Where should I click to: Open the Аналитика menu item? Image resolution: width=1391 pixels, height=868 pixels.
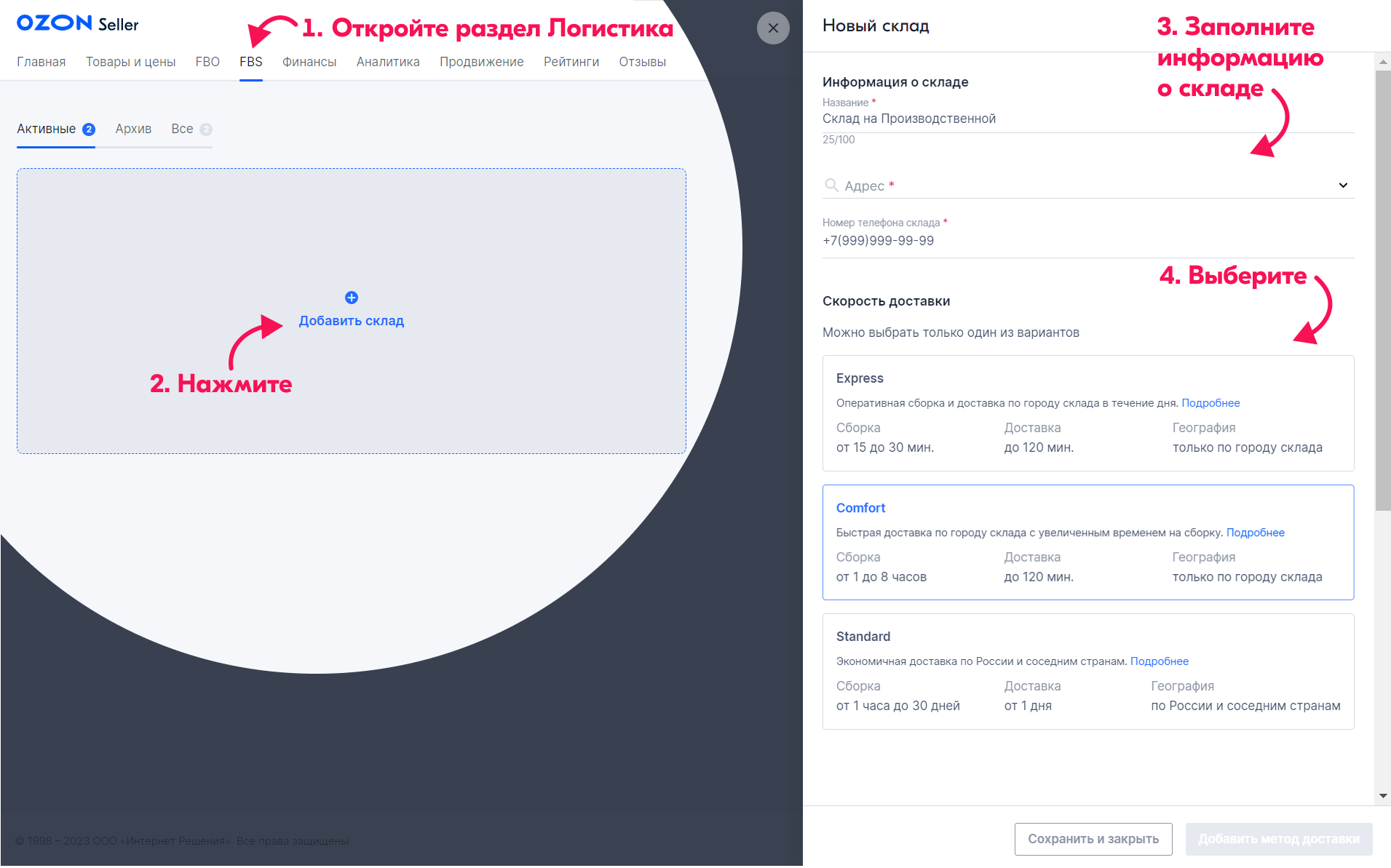[388, 62]
